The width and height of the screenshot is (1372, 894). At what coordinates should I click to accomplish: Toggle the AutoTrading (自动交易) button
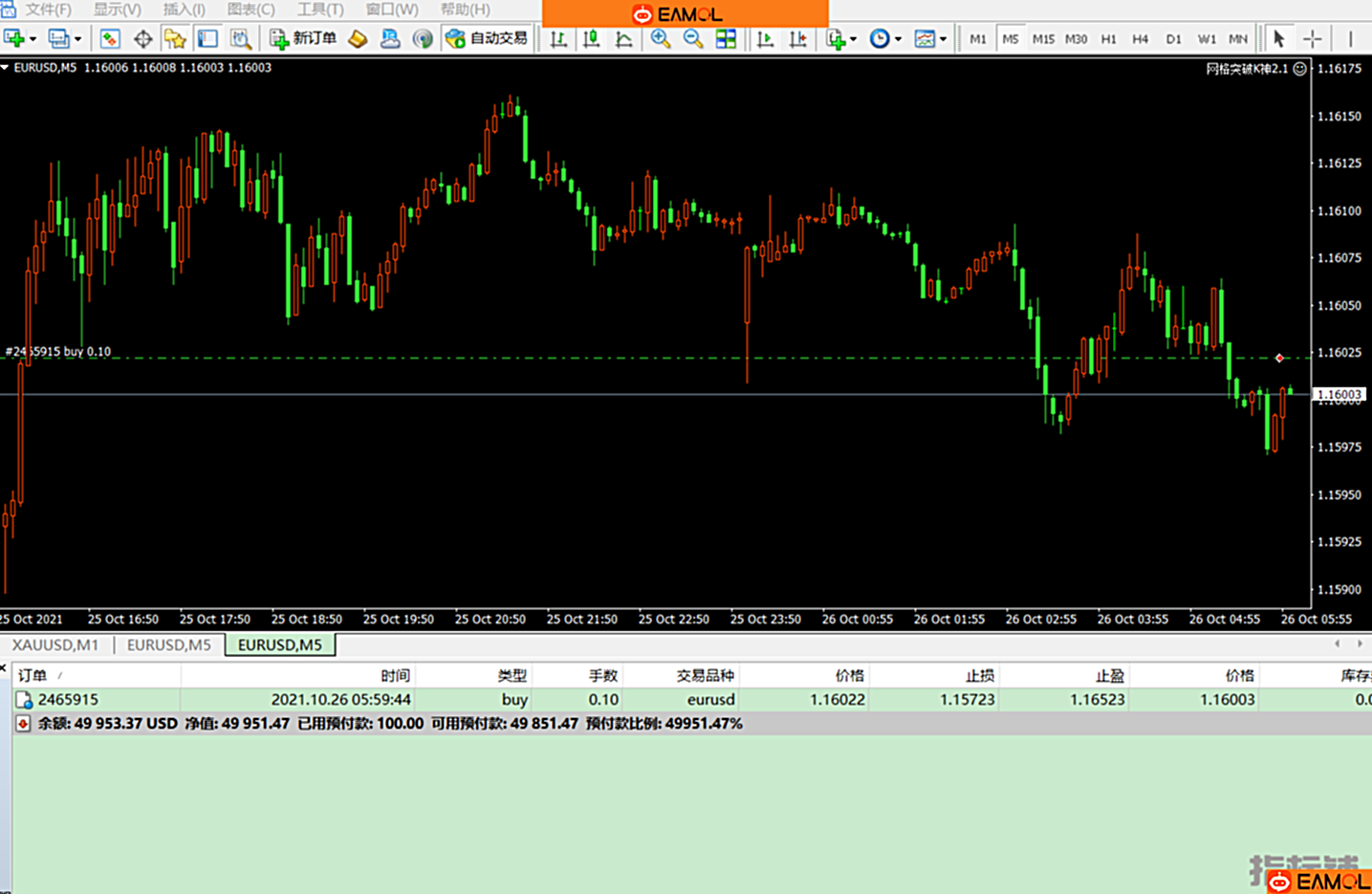[x=487, y=38]
